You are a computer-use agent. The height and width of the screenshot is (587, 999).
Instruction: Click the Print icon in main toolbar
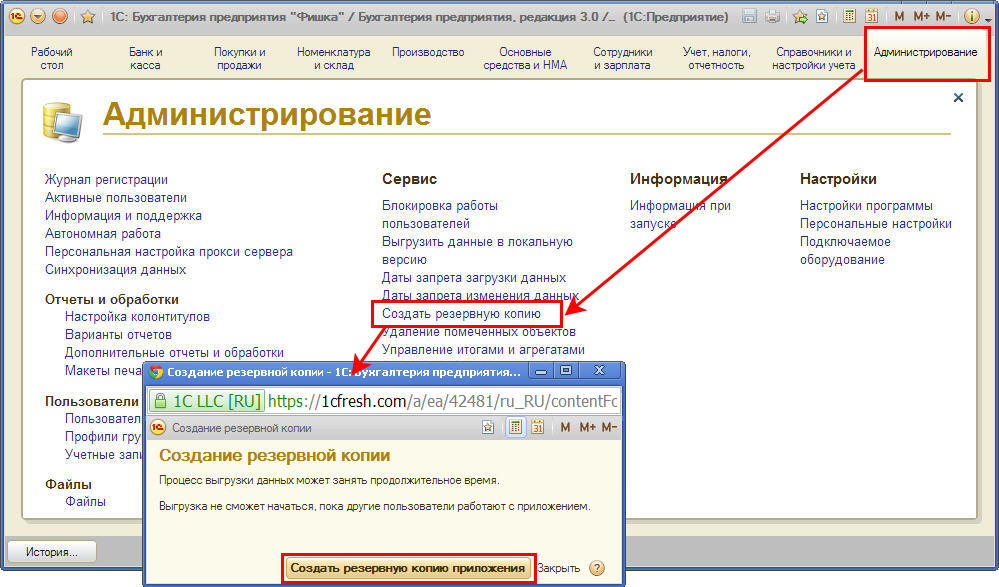coord(772,17)
